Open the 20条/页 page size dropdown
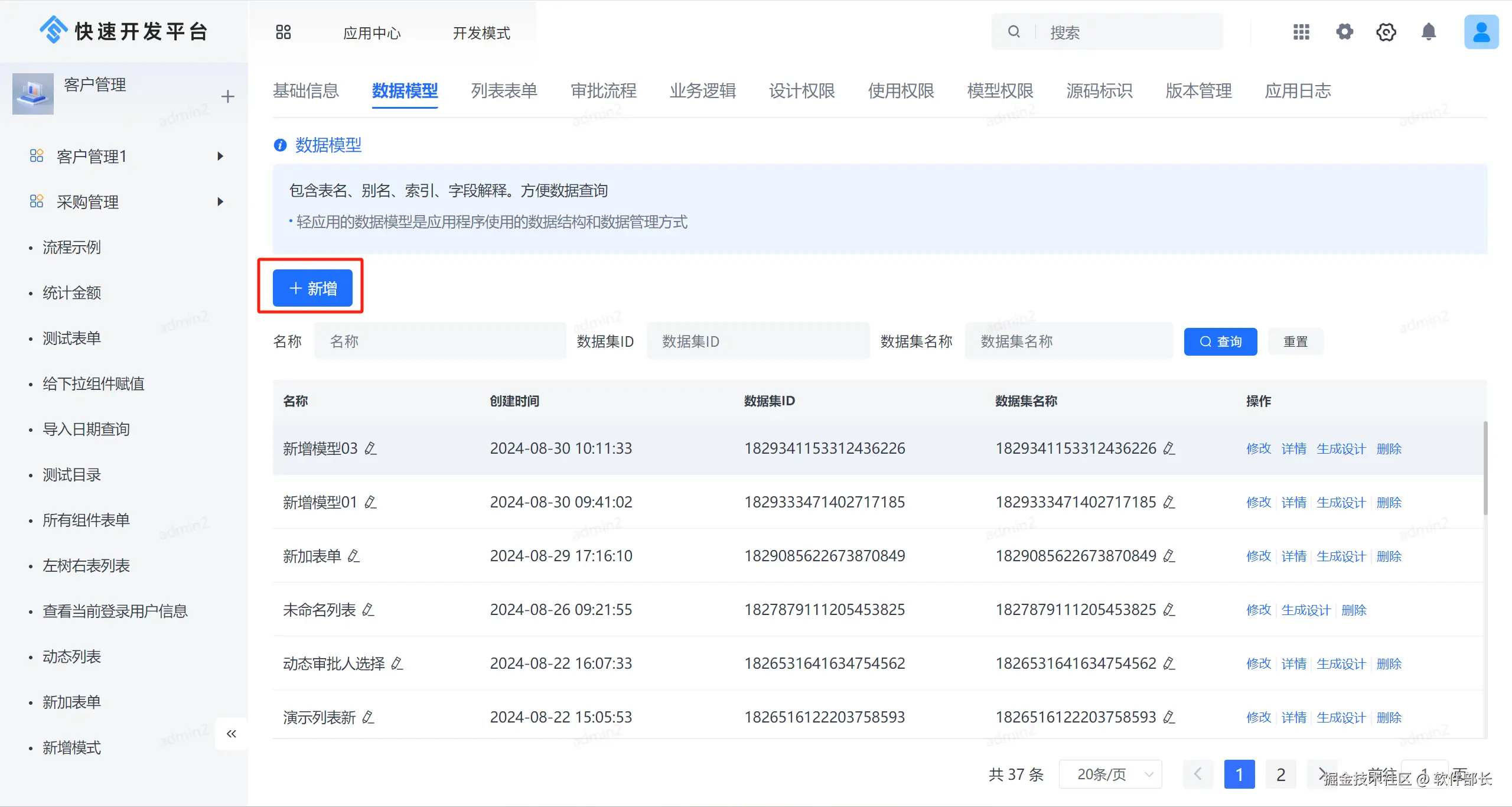Image resolution: width=1512 pixels, height=807 pixels. [1110, 774]
